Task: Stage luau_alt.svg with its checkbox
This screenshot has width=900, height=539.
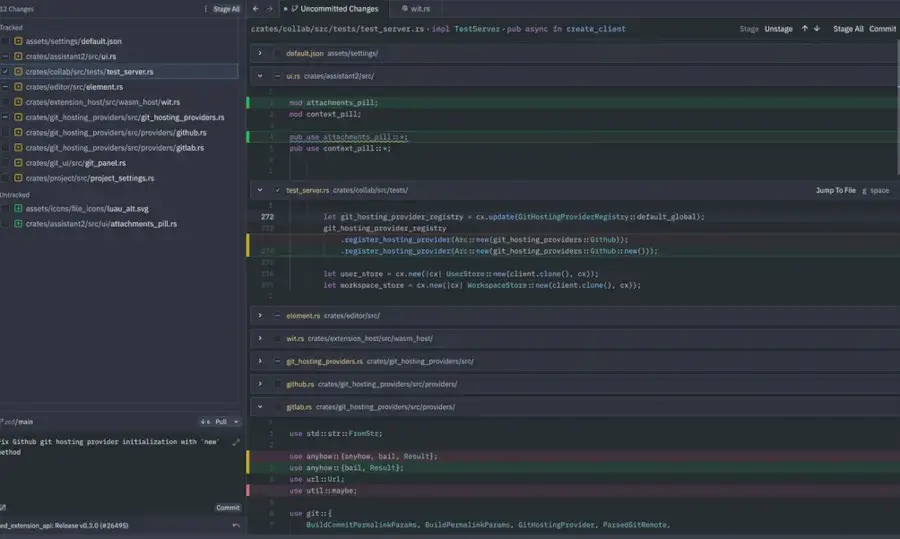Action: pyautogui.click(x=5, y=208)
